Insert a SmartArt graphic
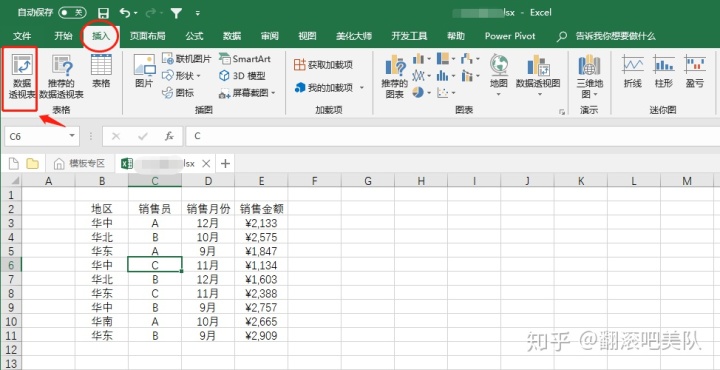 click(245, 59)
